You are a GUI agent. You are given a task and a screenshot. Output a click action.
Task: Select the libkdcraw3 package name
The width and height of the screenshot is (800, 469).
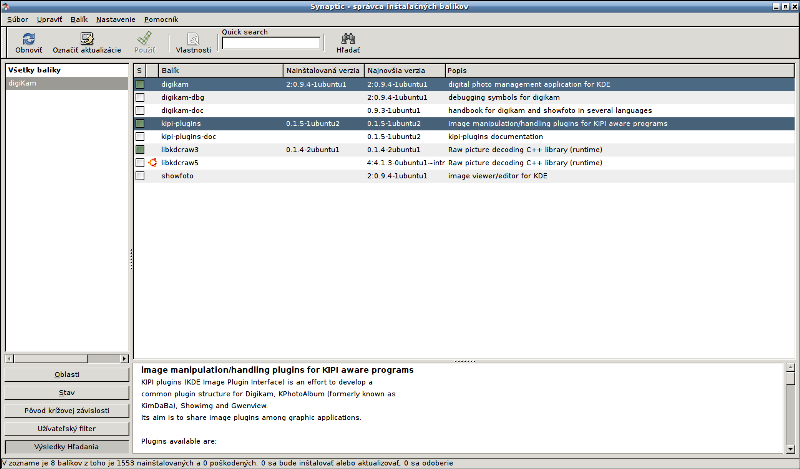click(x=180, y=150)
